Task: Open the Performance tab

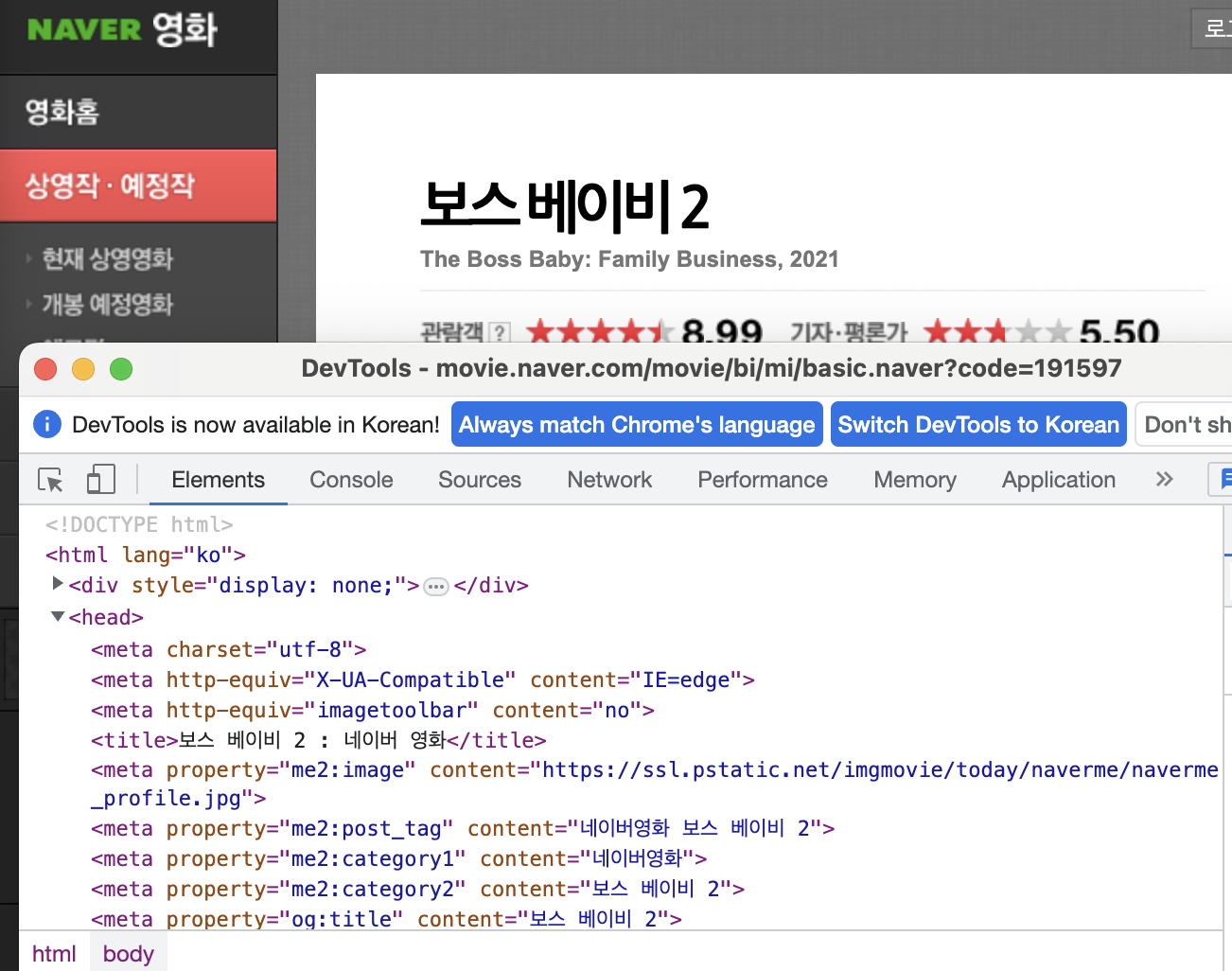Action: 763,480
